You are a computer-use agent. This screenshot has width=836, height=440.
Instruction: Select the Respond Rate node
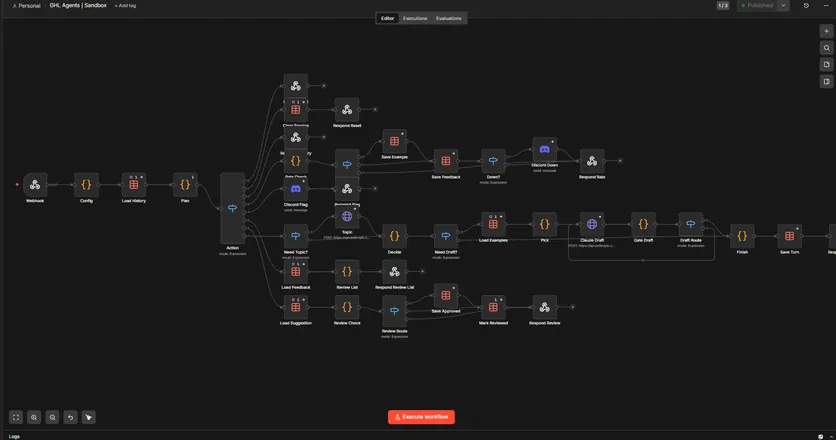tap(592, 161)
